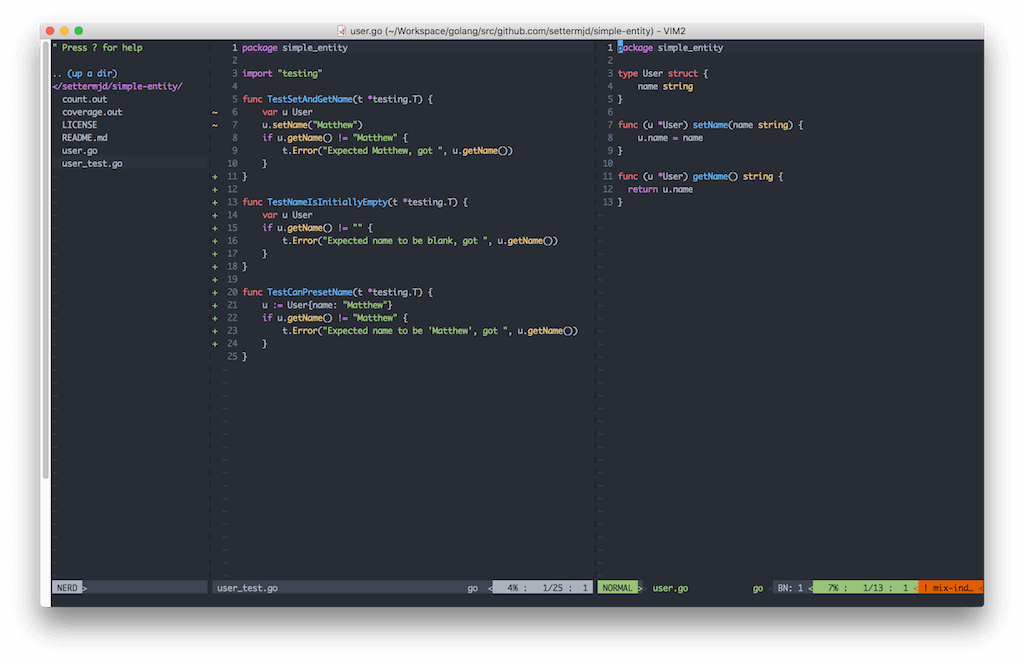
Task: Click the NERD label in the tree statusline
Action: [x=66, y=587]
